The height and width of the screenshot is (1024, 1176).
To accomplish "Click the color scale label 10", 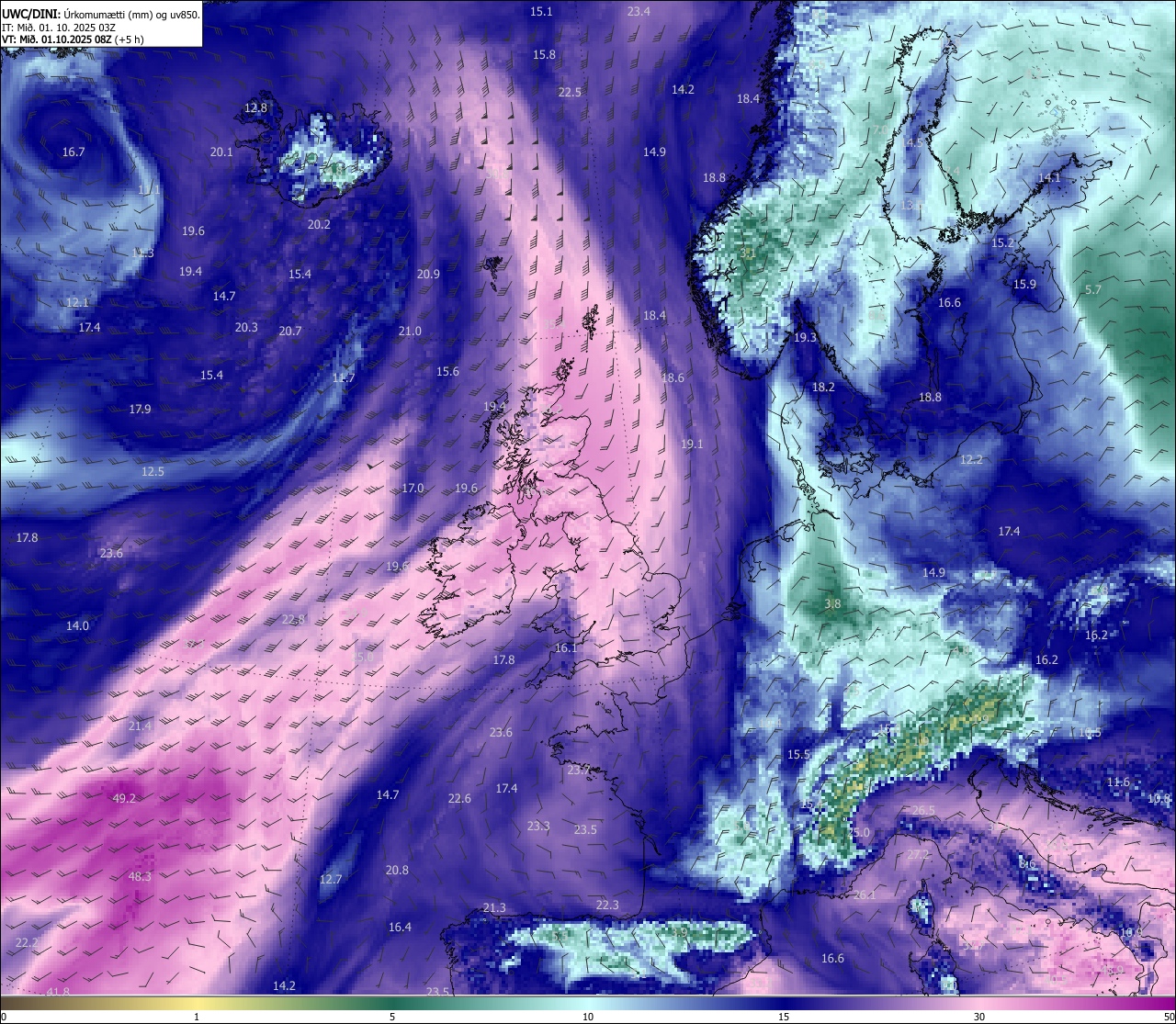I will pyautogui.click(x=588, y=1017).
